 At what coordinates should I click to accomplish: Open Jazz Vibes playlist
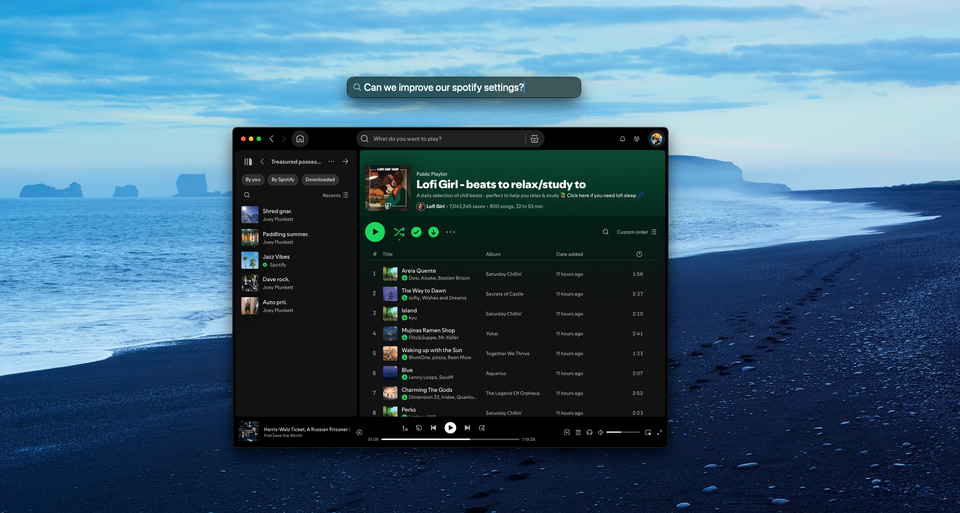point(296,260)
